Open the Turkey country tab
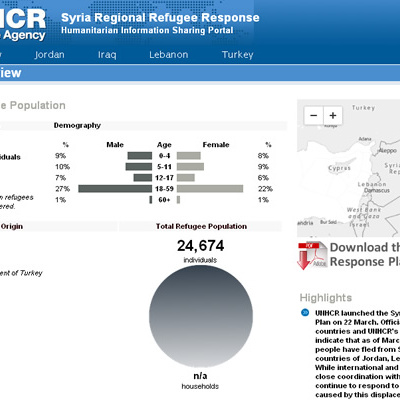The height and width of the screenshot is (400, 400). tap(238, 55)
